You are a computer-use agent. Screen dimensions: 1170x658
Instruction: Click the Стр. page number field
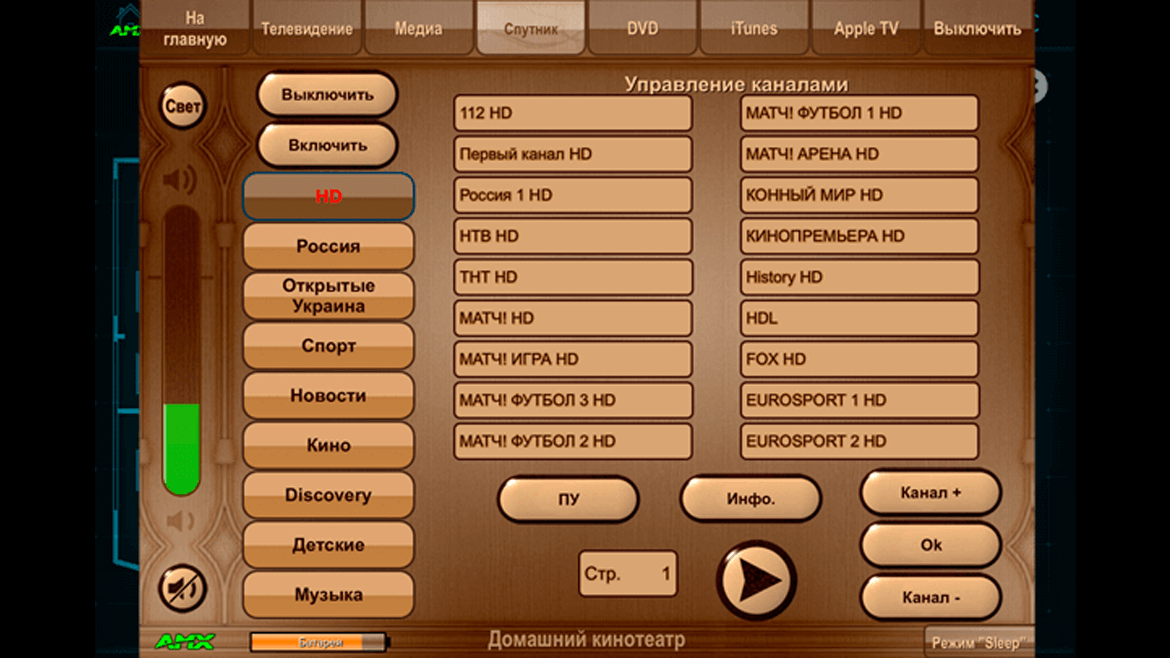point(628,574)
